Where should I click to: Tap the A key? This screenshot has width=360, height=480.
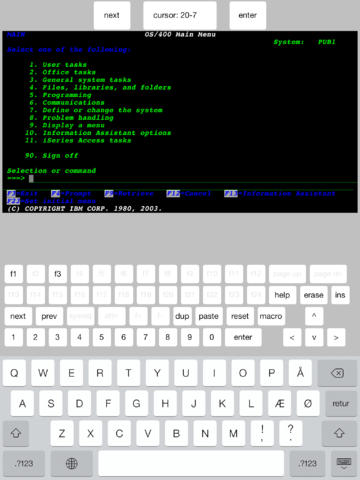point(22,403)
